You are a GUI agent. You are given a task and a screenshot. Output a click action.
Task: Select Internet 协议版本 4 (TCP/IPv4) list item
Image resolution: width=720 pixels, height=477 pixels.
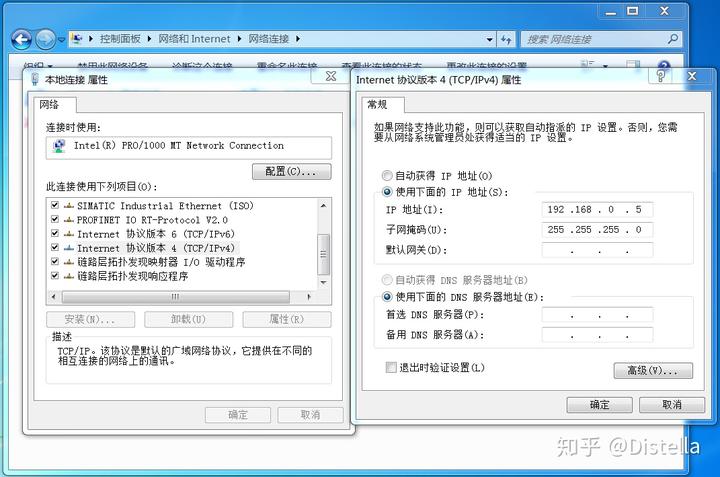(156, 248)
